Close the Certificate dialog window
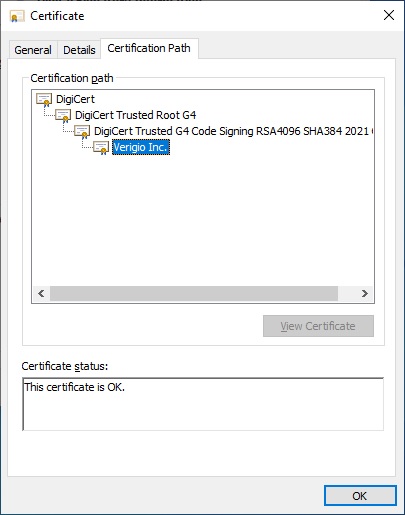This screenshot has width=405, height=515. click(389, 15)
